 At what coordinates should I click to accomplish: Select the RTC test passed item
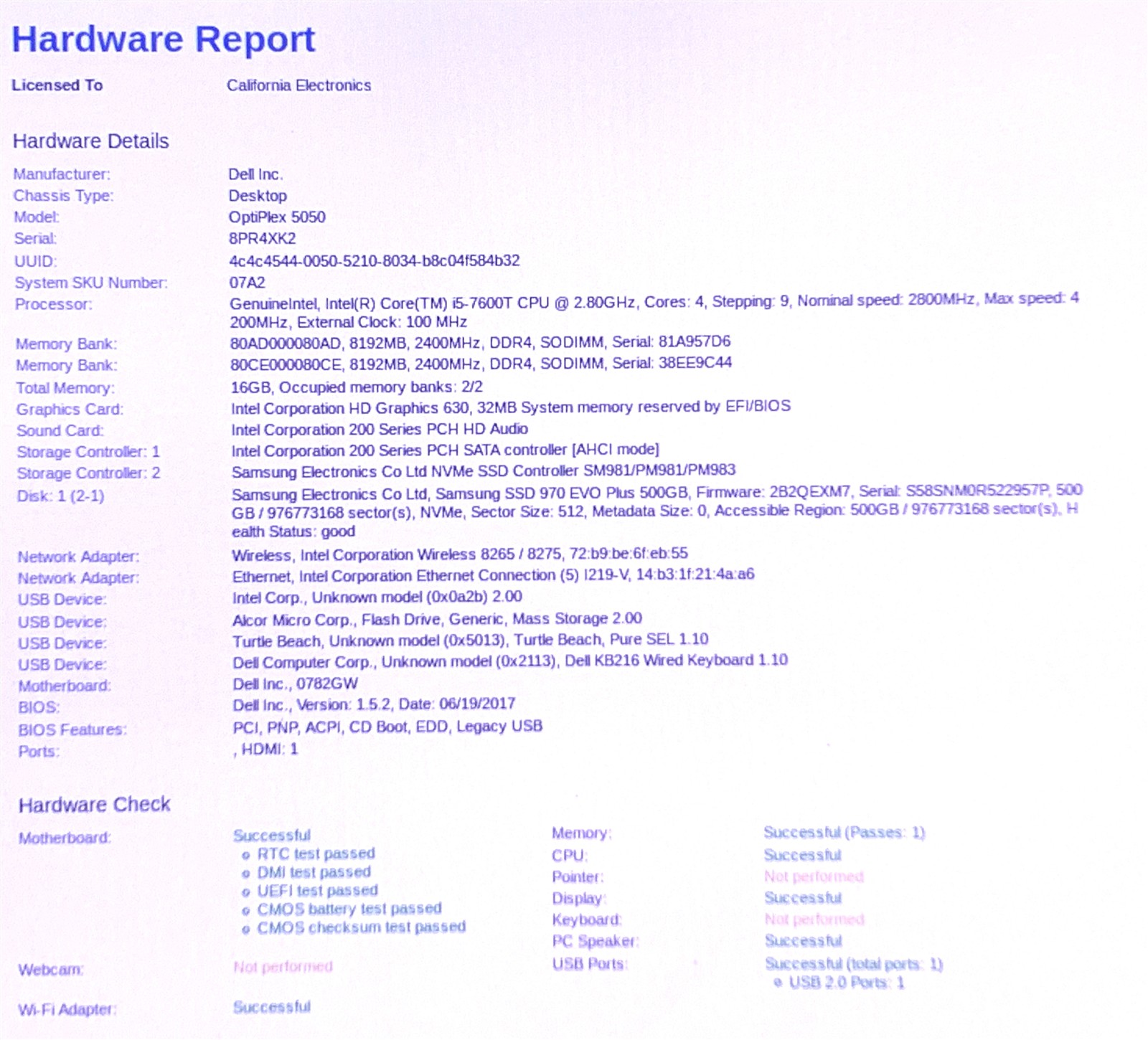(x=316, y=854)
